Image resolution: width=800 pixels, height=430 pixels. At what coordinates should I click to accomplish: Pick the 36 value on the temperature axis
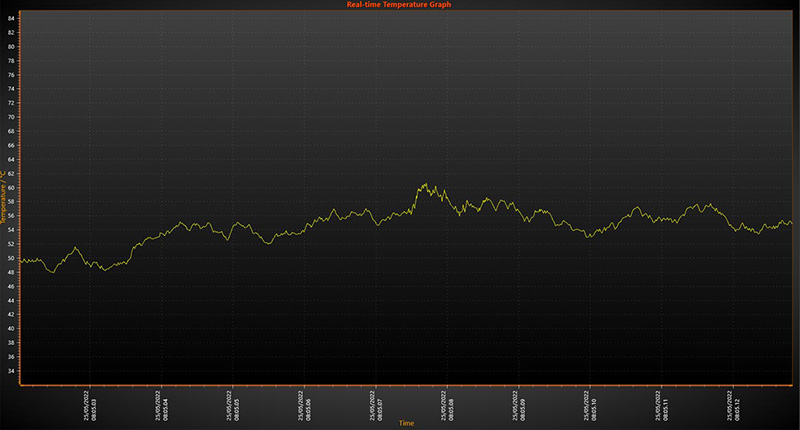coord(11,357)
